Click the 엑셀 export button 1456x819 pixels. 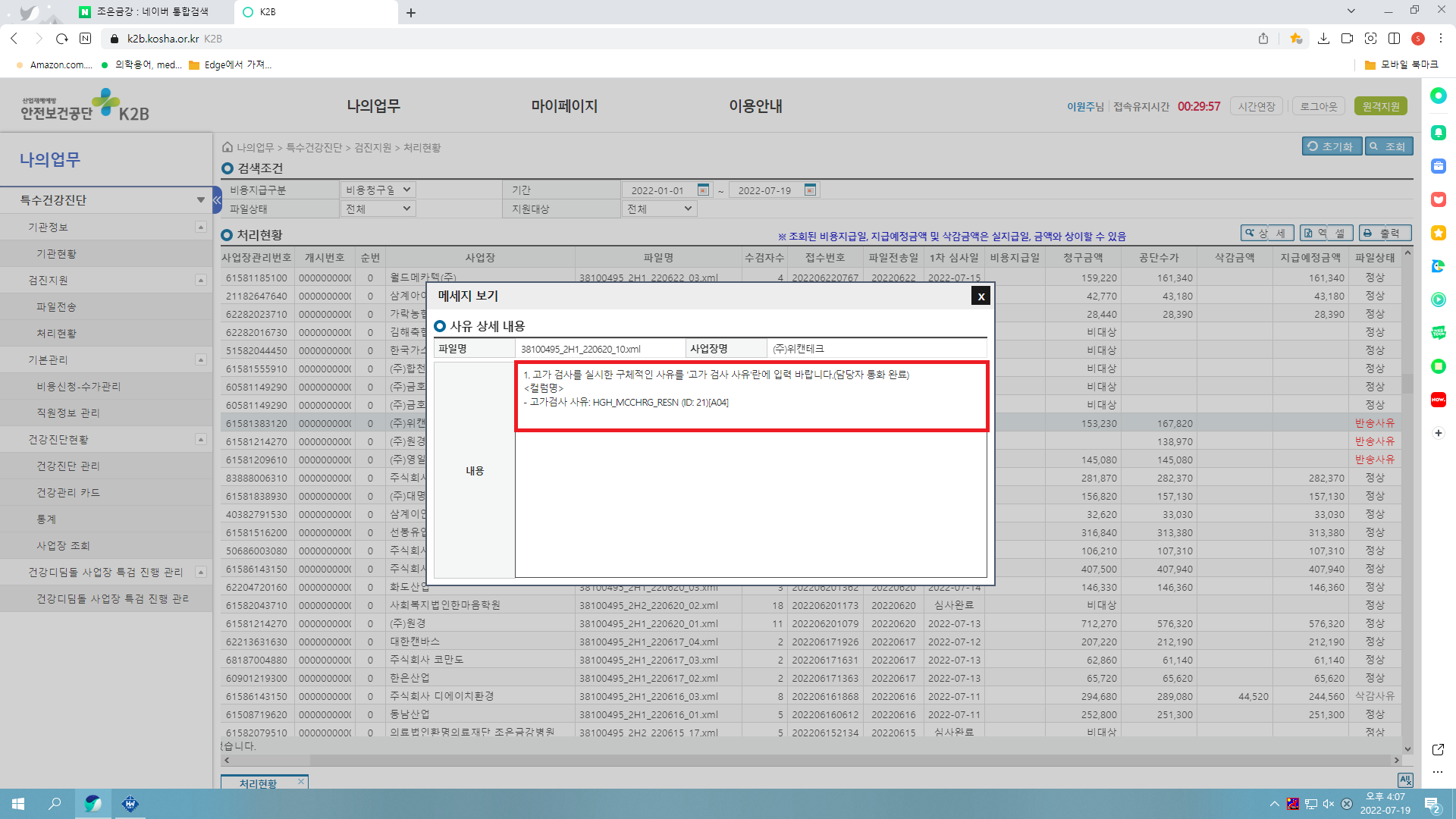1327,234
